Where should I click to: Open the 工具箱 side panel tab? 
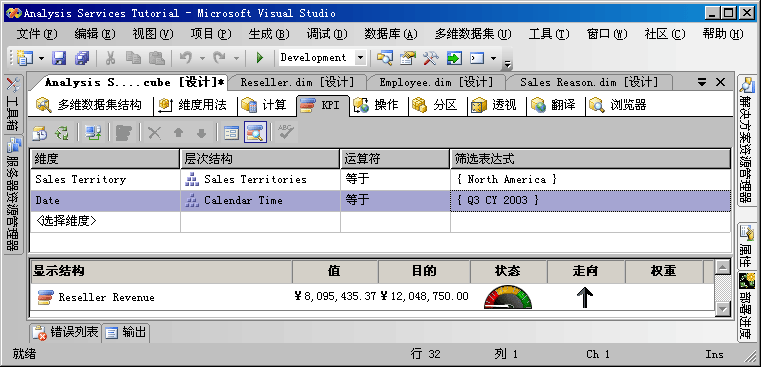click(x=13, y=105)
